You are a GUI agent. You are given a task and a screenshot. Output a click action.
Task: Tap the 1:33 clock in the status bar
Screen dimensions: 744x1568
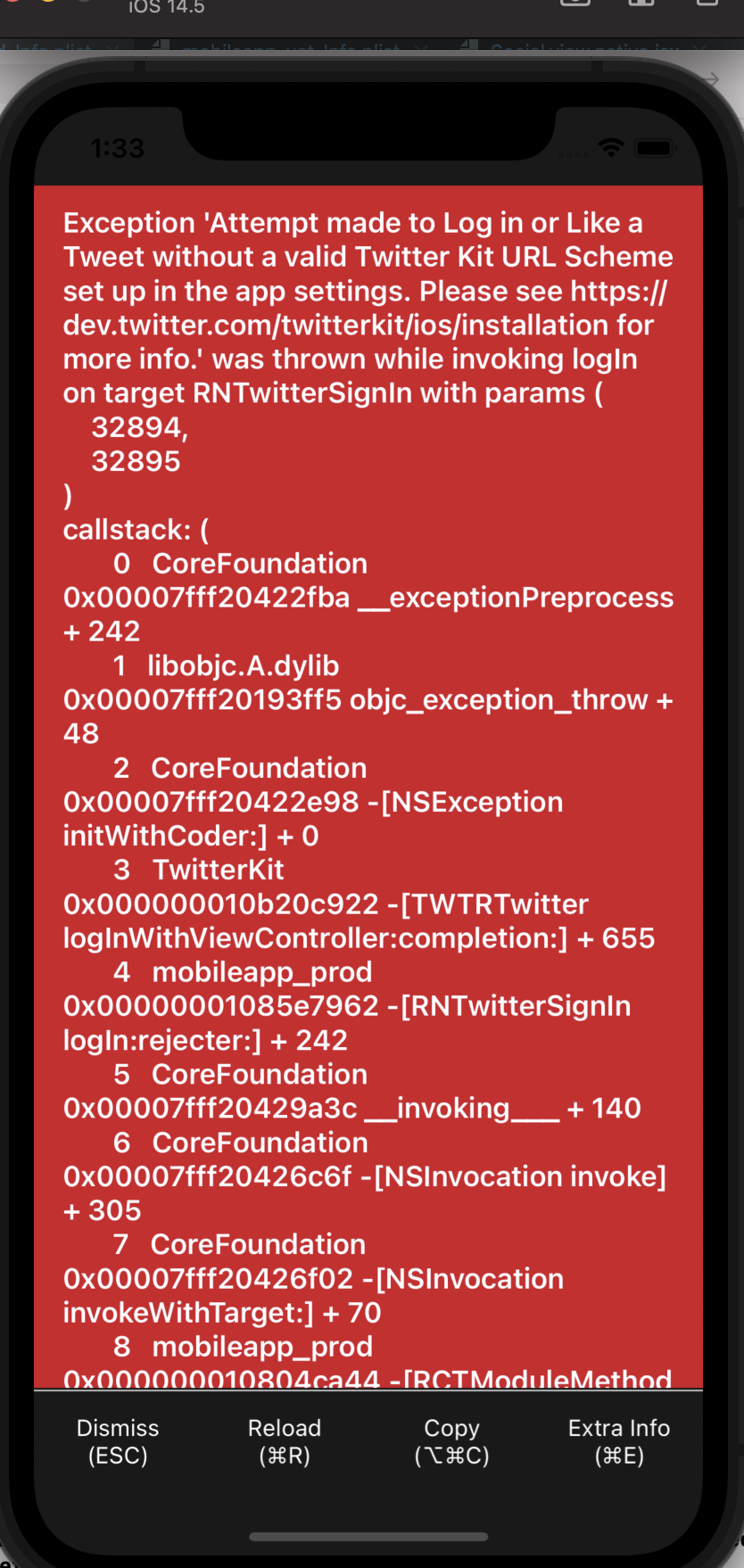point(119,147)
